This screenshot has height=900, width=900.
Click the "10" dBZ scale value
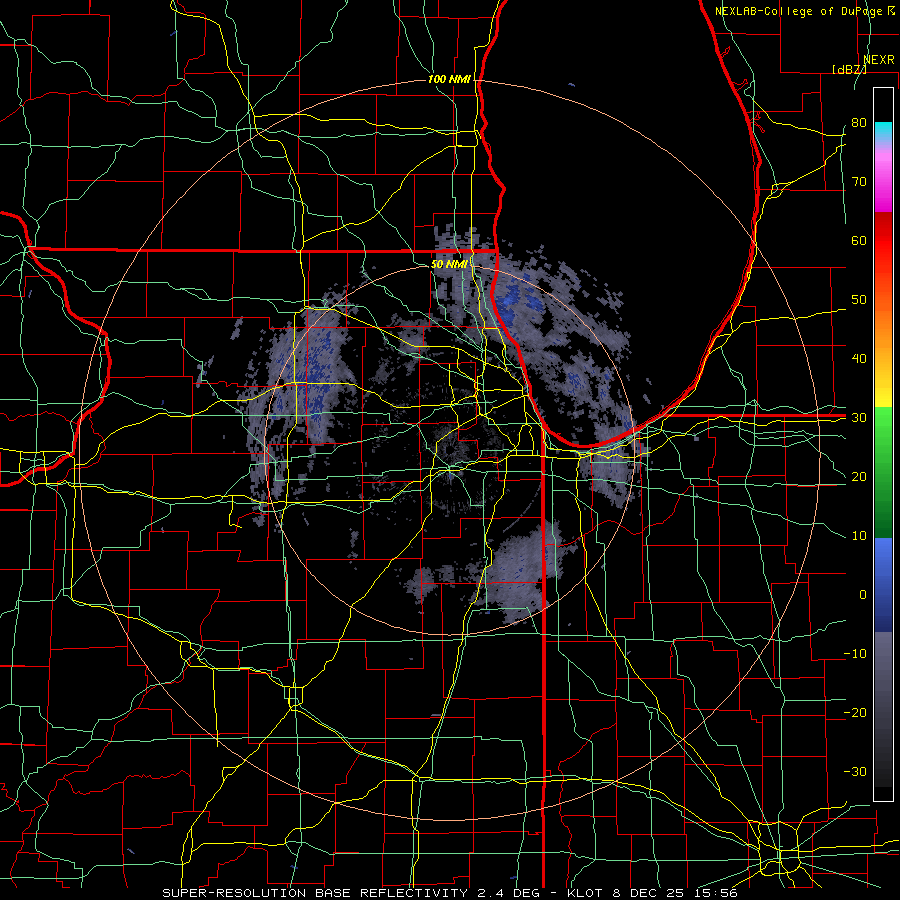859,536
